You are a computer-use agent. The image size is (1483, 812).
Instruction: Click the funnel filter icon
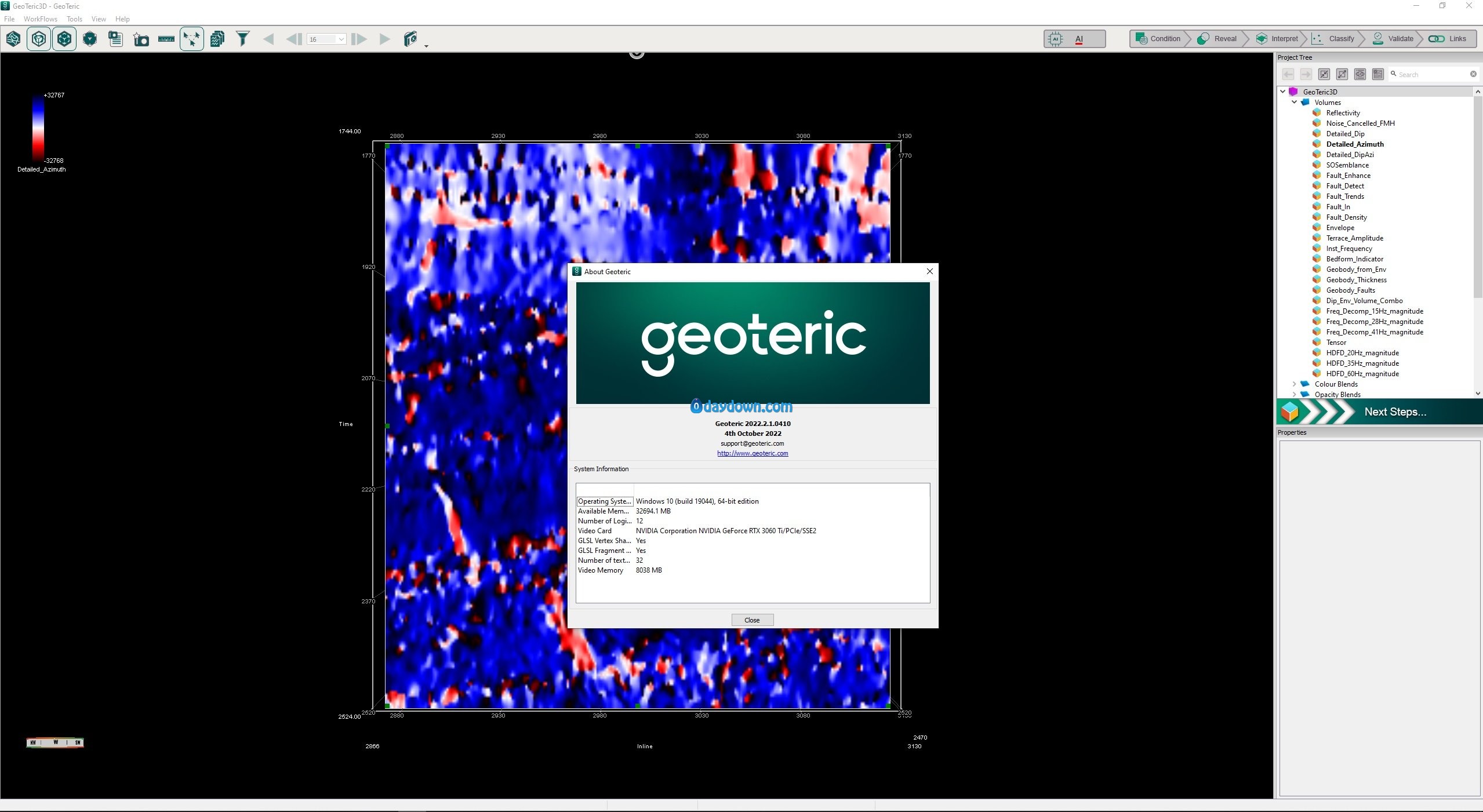[243, 39]
